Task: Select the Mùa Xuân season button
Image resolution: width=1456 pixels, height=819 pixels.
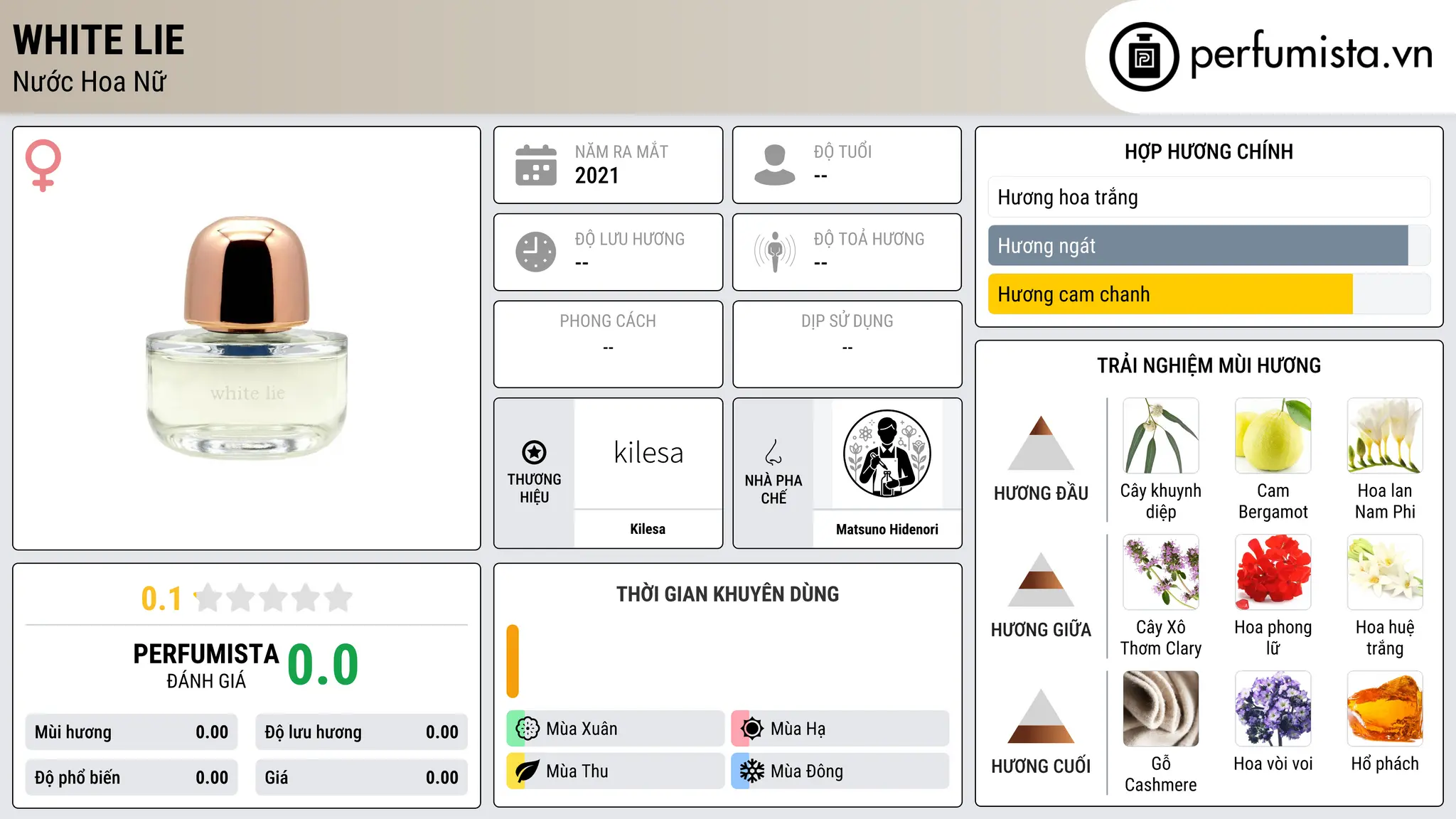Action: [615, 729]
